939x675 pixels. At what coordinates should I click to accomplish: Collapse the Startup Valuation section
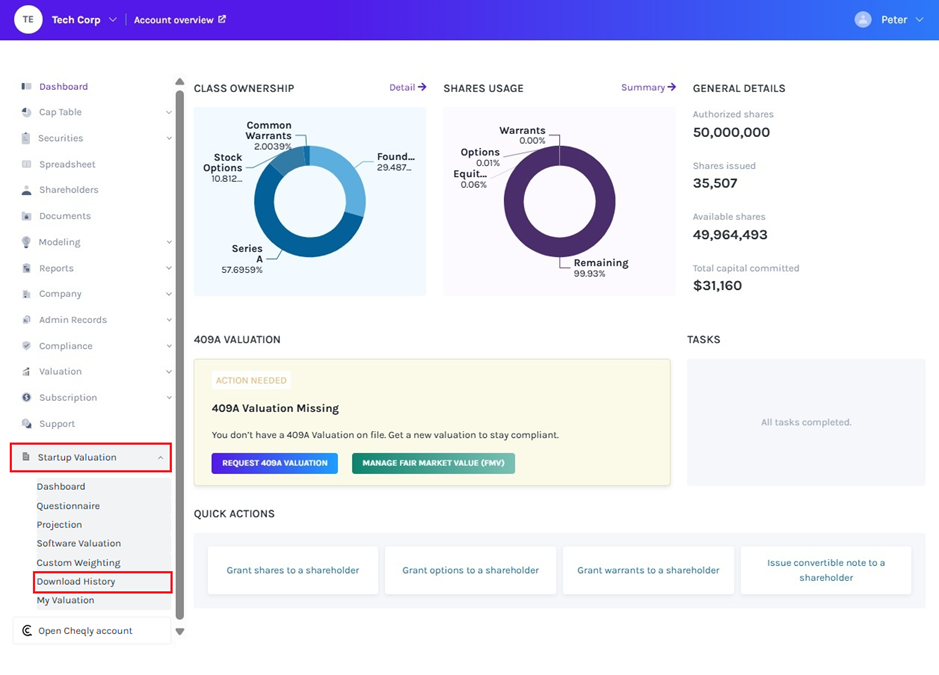[x=161, y=458]
